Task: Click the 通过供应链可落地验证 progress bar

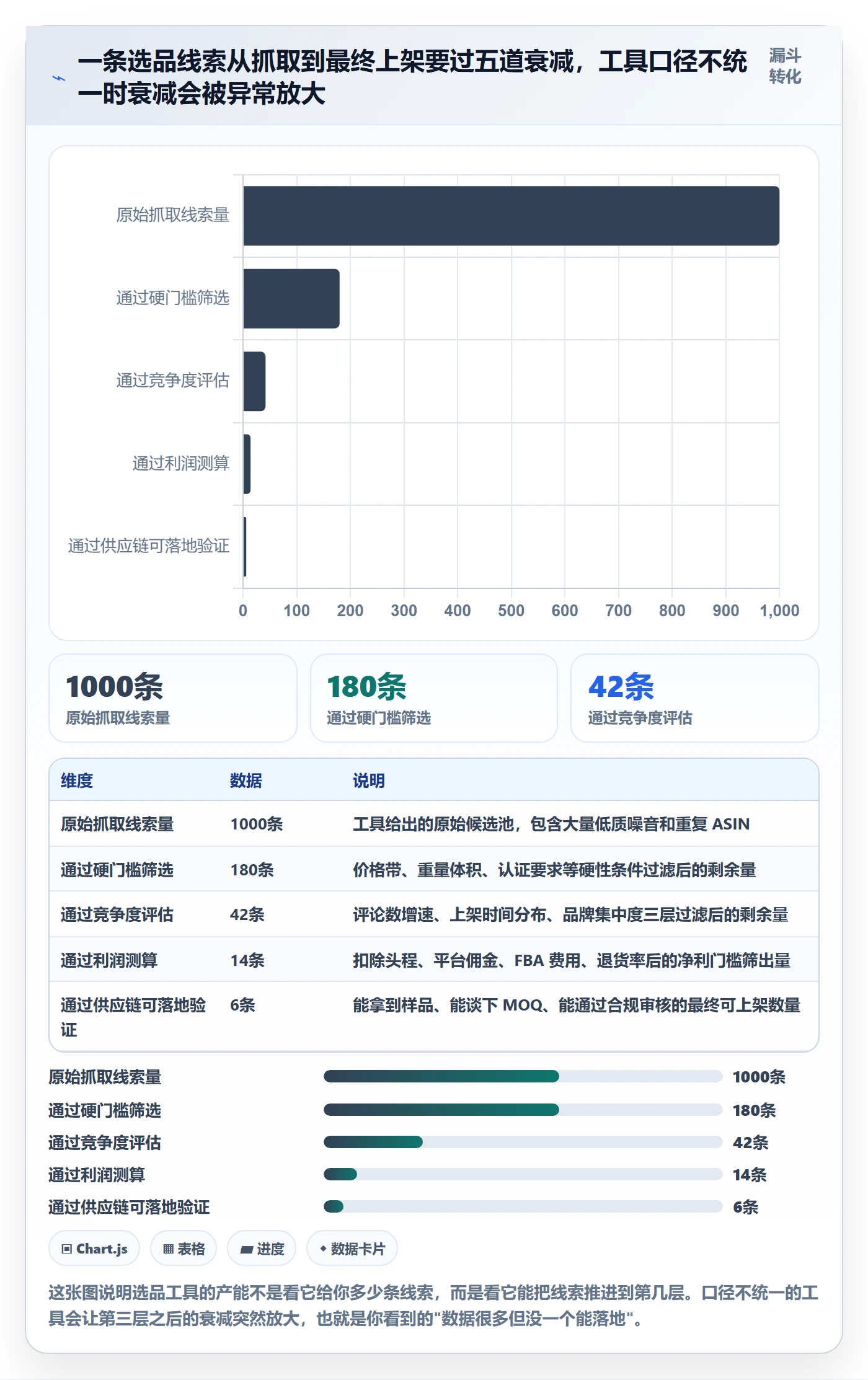Action: (x=523, y=1206)
